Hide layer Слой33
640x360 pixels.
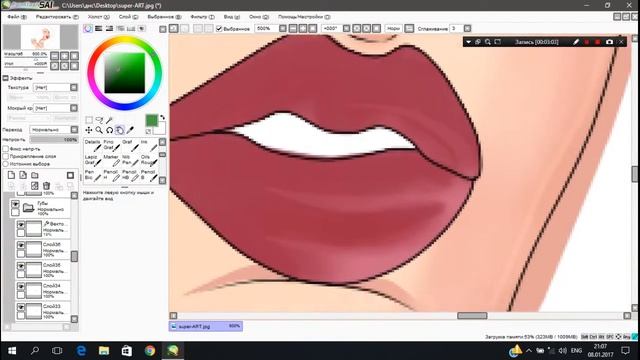21,307
